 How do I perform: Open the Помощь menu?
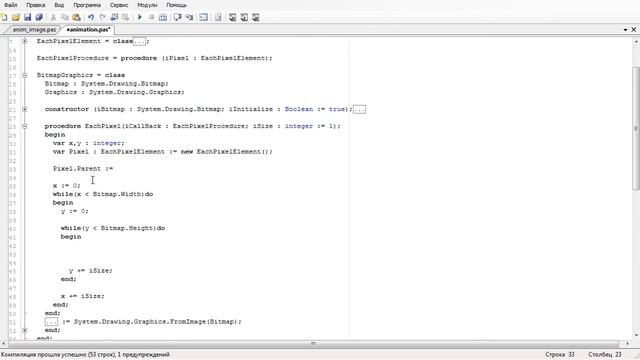coord(176,5)
